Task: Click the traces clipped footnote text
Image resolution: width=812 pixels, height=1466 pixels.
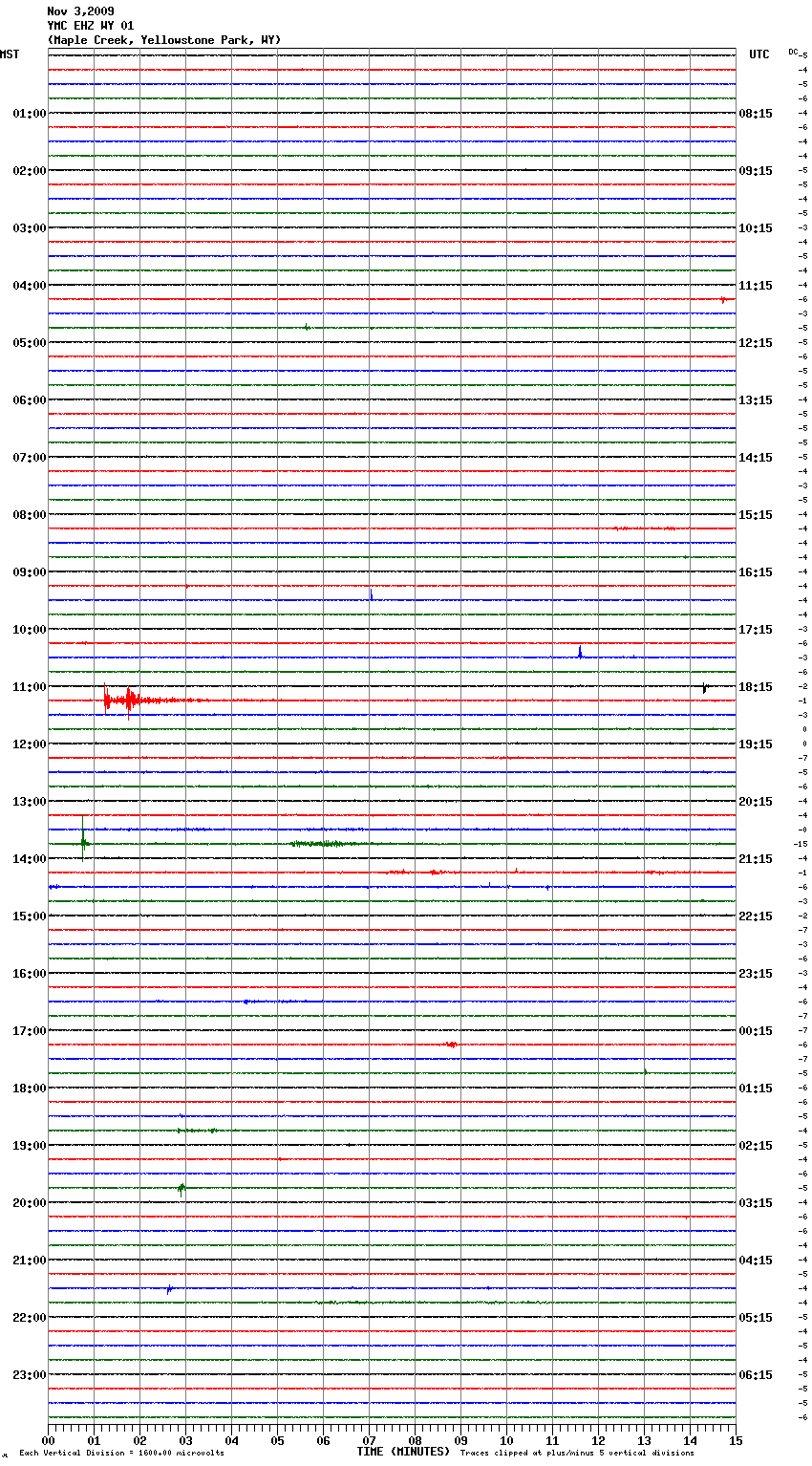Action: (577, 1453)
